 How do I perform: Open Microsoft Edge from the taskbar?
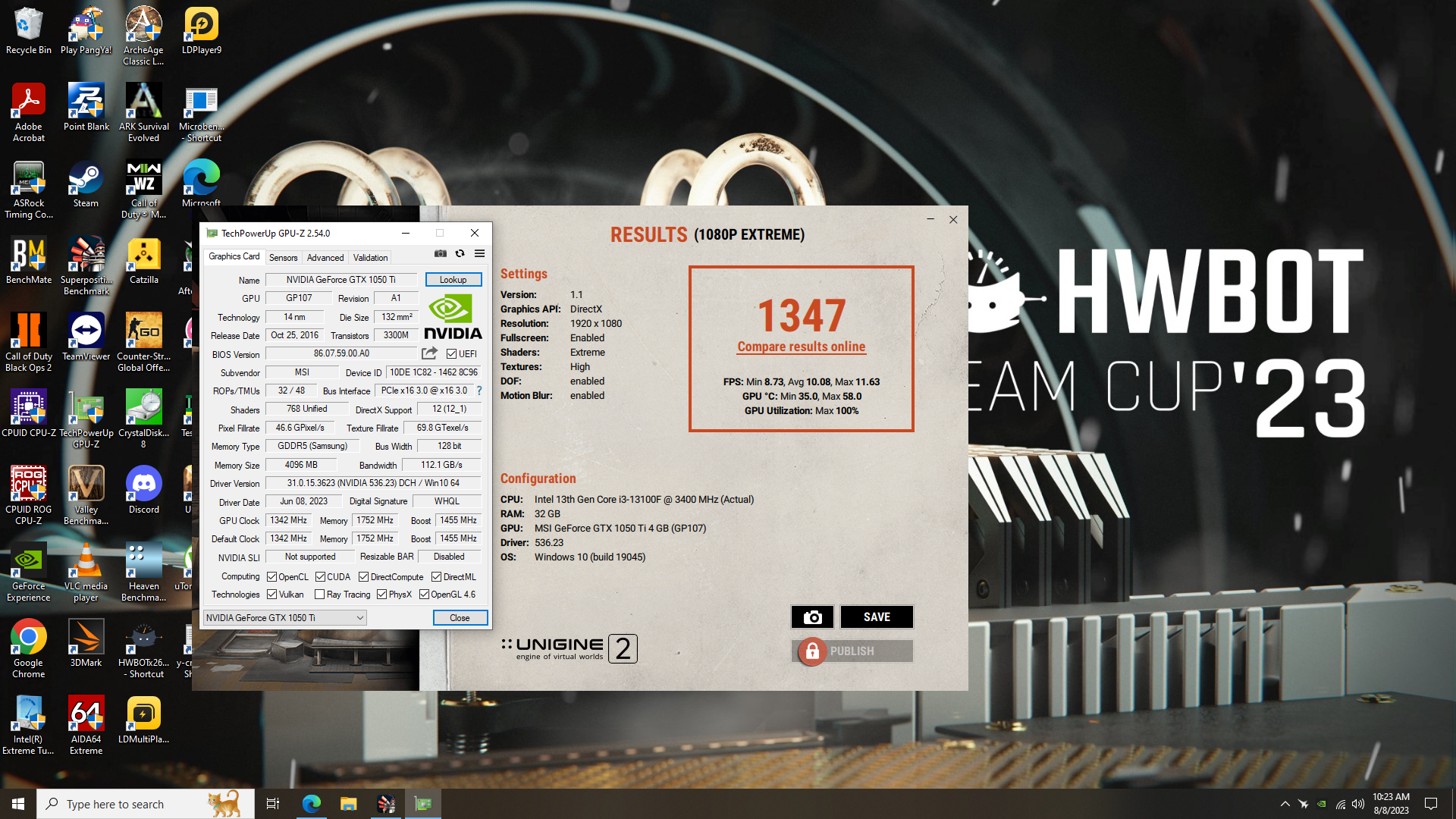[x=312, y=804]
